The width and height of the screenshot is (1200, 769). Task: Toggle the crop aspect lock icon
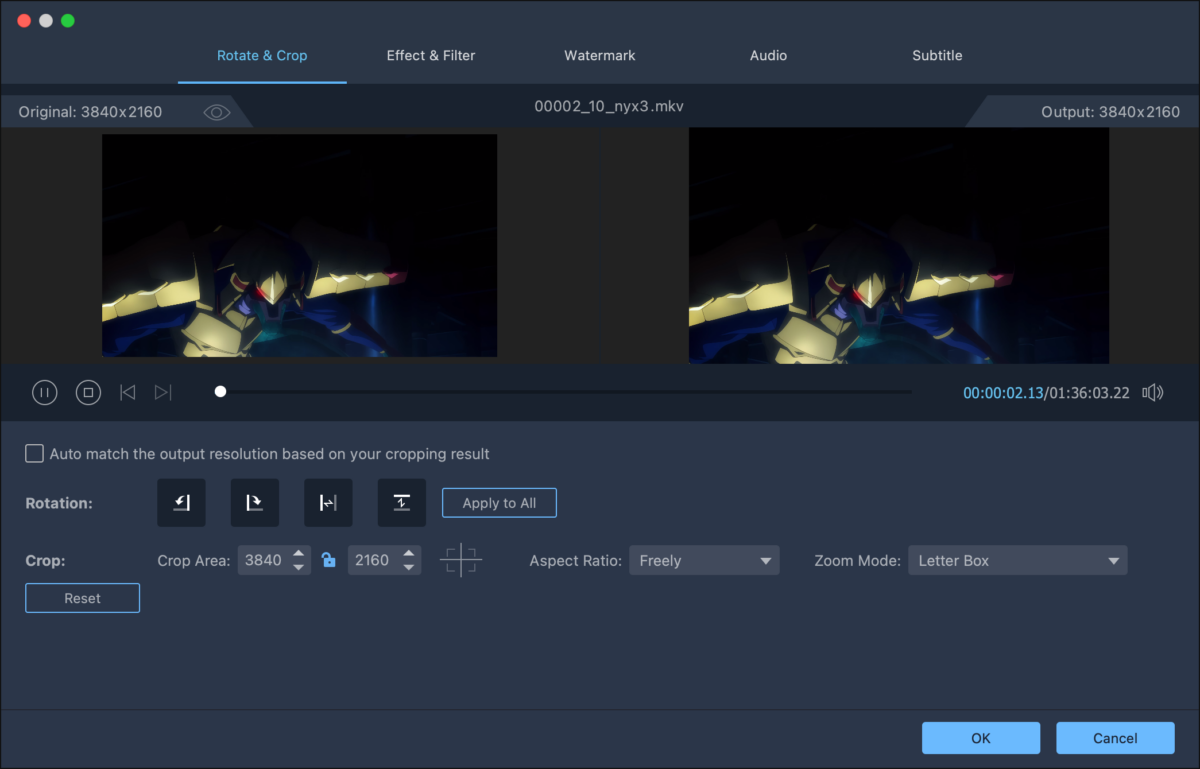coord(329,560)
